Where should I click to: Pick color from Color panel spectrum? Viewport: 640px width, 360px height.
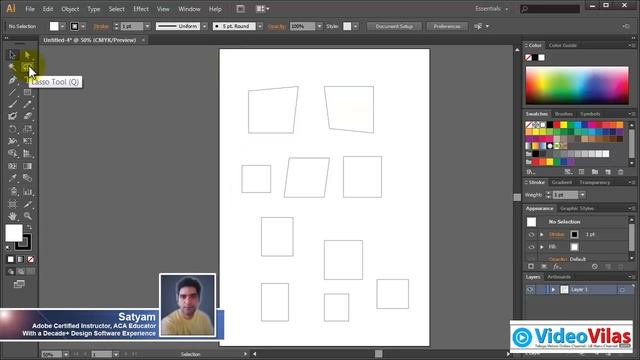point(577,85)
